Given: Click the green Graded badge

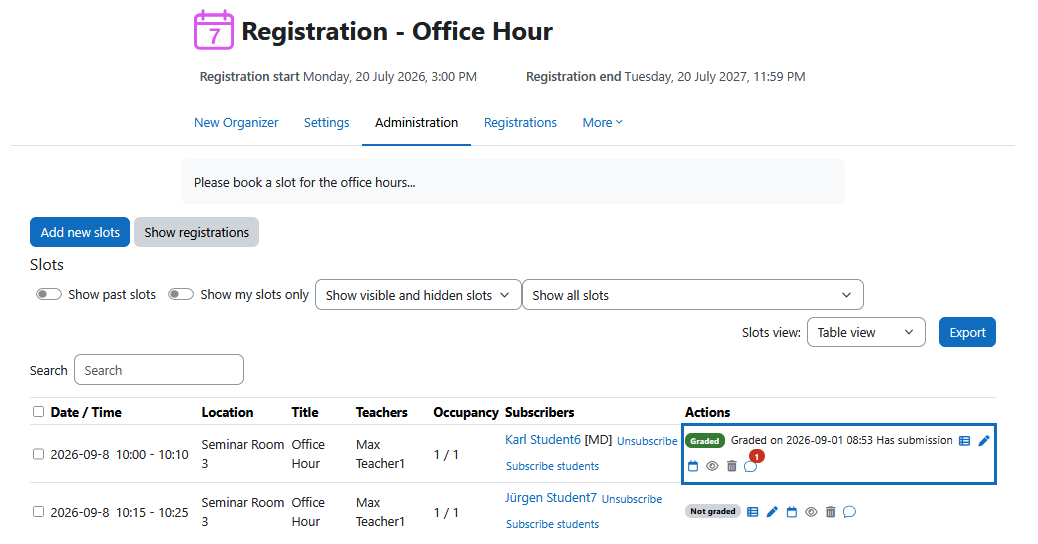Looking at the screenshot, I should click(x=705, y=441).
